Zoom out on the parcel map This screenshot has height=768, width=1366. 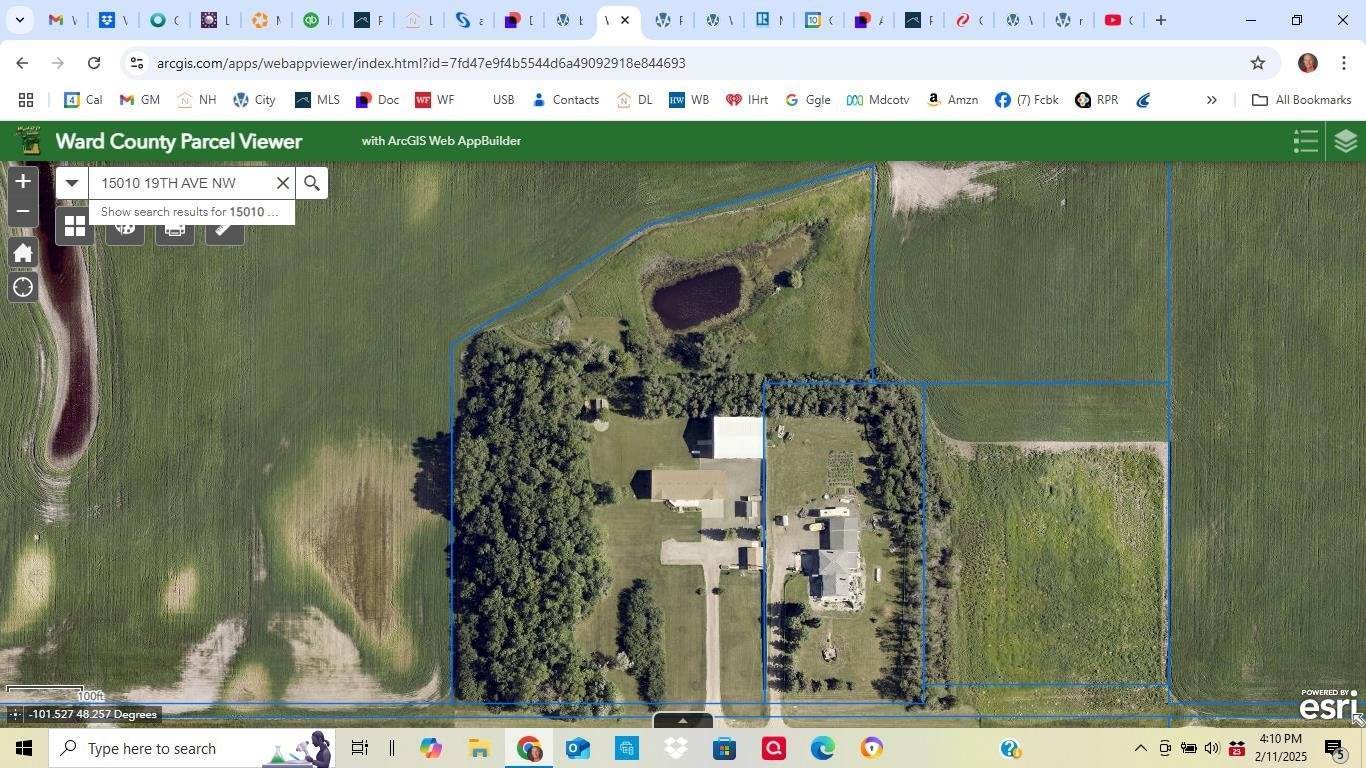(22, 211)
